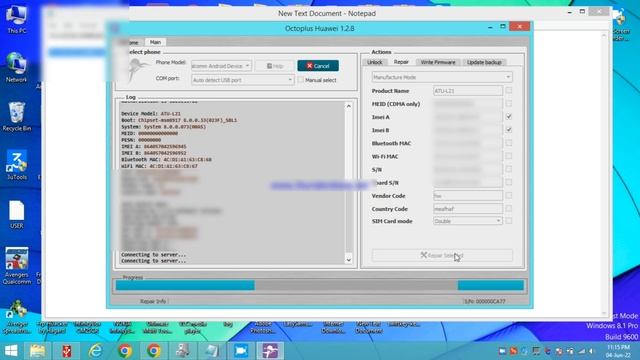
Task: Click the Notepad window title bar
Action: coord(327,13)
